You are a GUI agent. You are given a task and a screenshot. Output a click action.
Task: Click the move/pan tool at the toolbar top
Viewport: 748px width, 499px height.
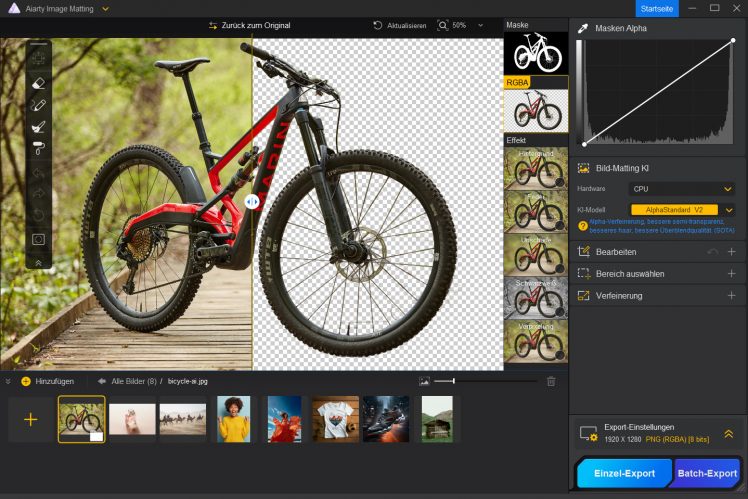coord(39,60)
